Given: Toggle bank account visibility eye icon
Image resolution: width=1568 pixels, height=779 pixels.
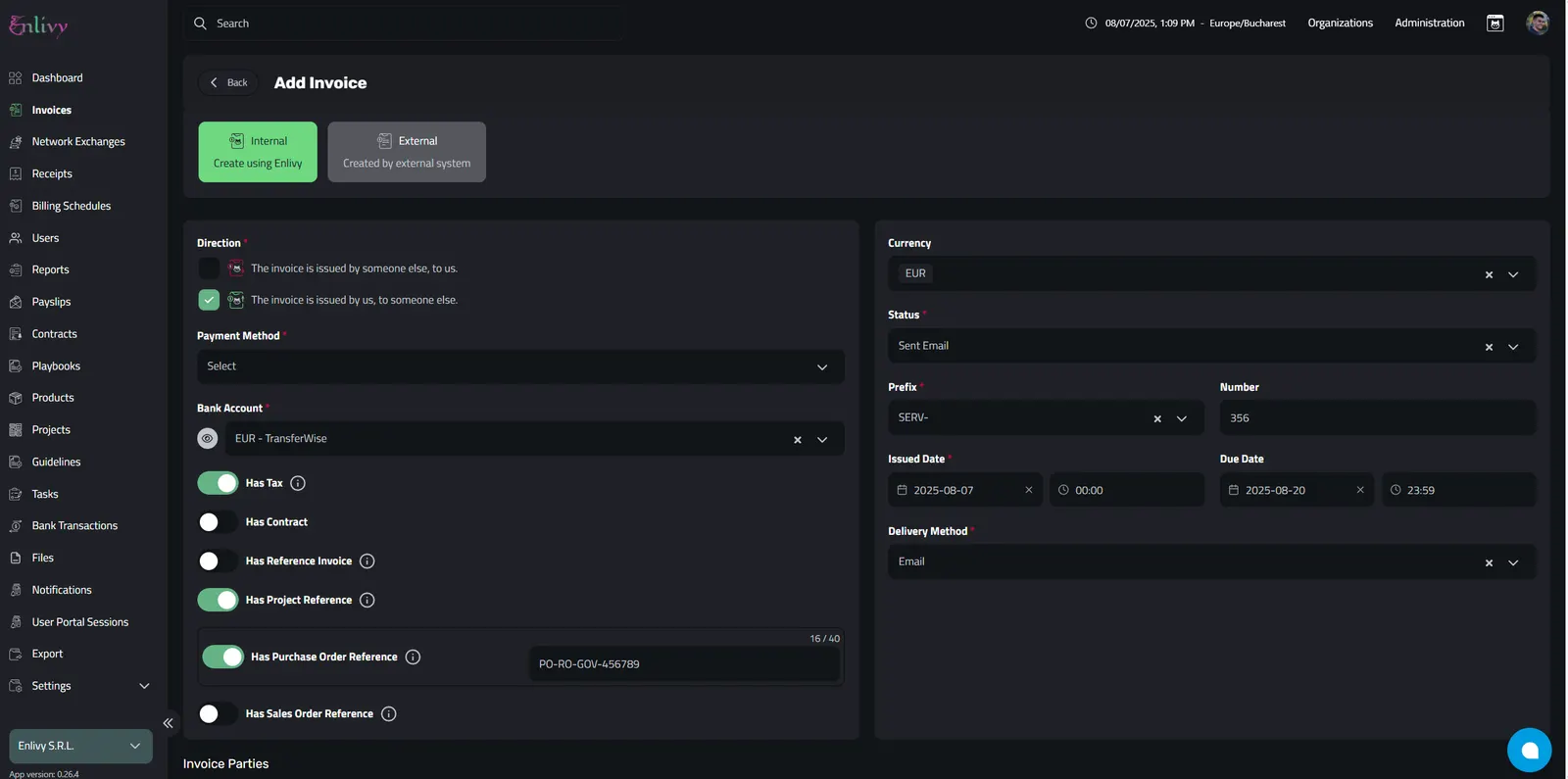Looking at the screenshot, I should click(207, 439).
